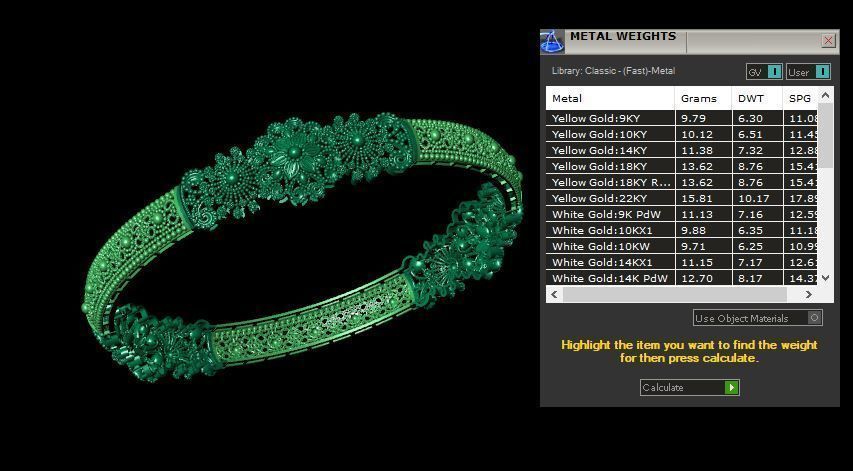Sort by the Grams column header

click(x=703, y=98)
